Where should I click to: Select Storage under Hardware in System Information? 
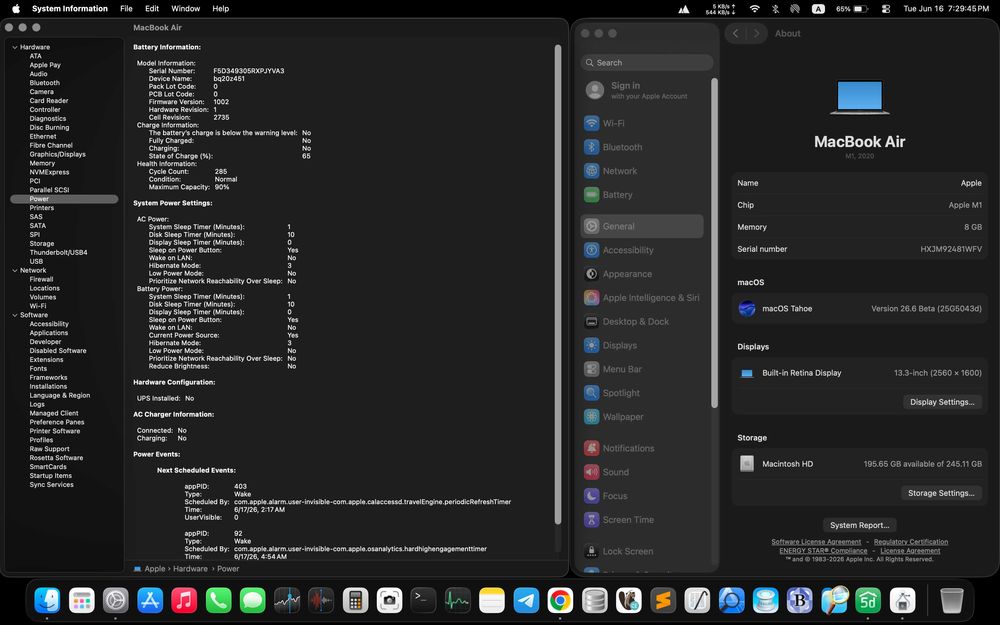pos(41,244)
